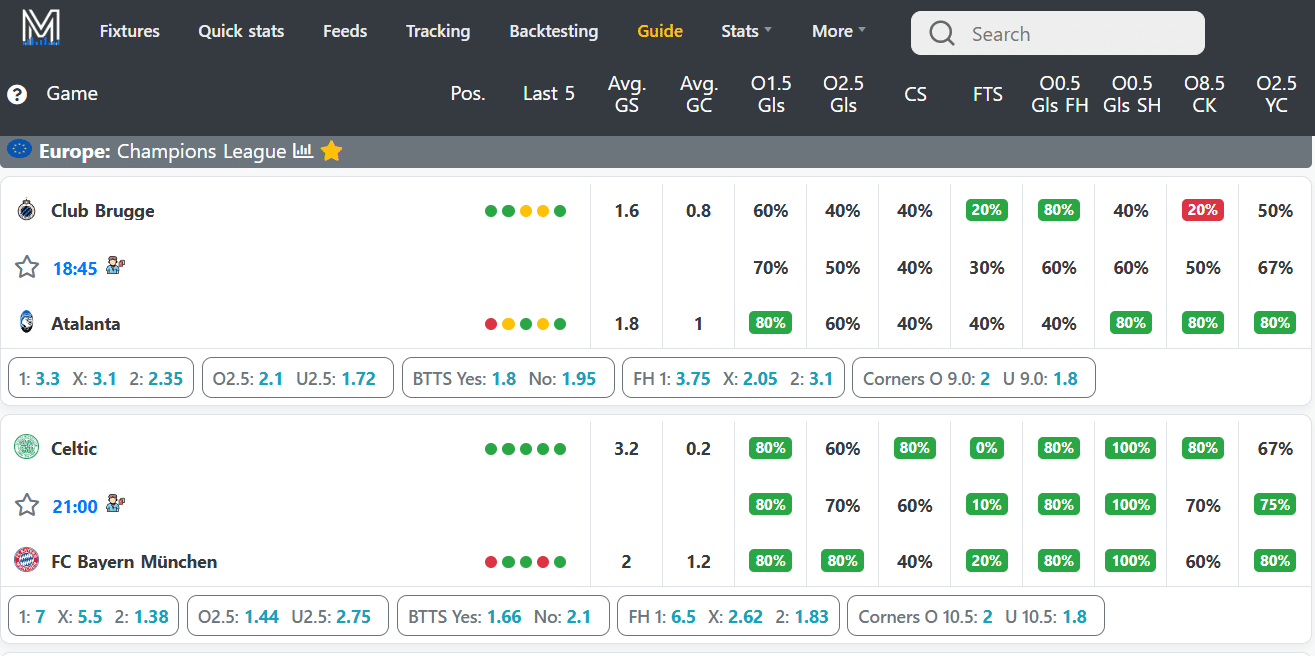This screenshot has width=1315, height=656.
Task: Click the Last 5 column header
Action: click(549, 94)
